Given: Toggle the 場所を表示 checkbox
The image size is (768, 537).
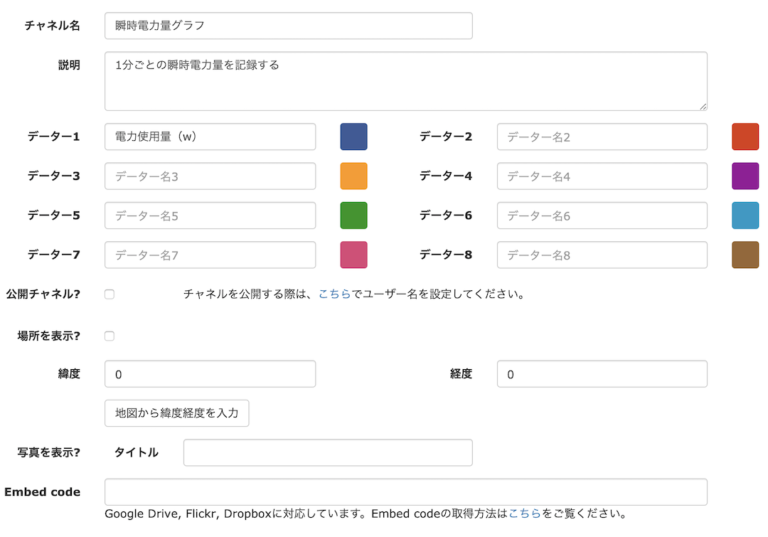Looking at the screenshot, I should [x=109, y=336].
